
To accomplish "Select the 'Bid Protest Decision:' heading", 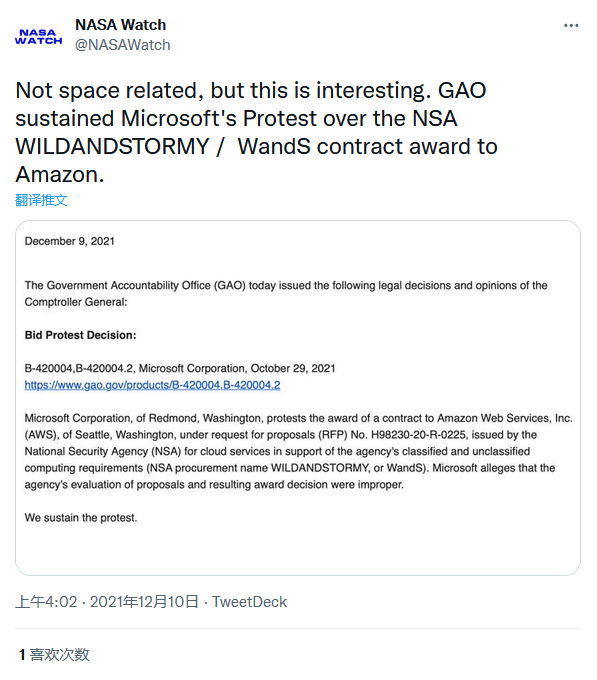I will tap(80, 335).
